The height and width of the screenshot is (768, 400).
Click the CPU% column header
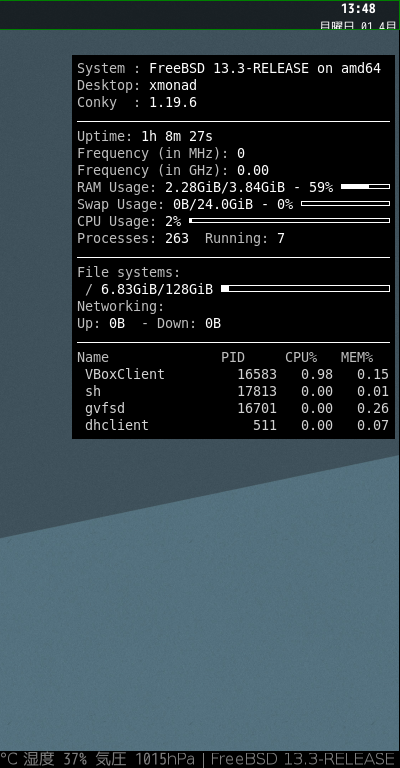click(301, 358)
